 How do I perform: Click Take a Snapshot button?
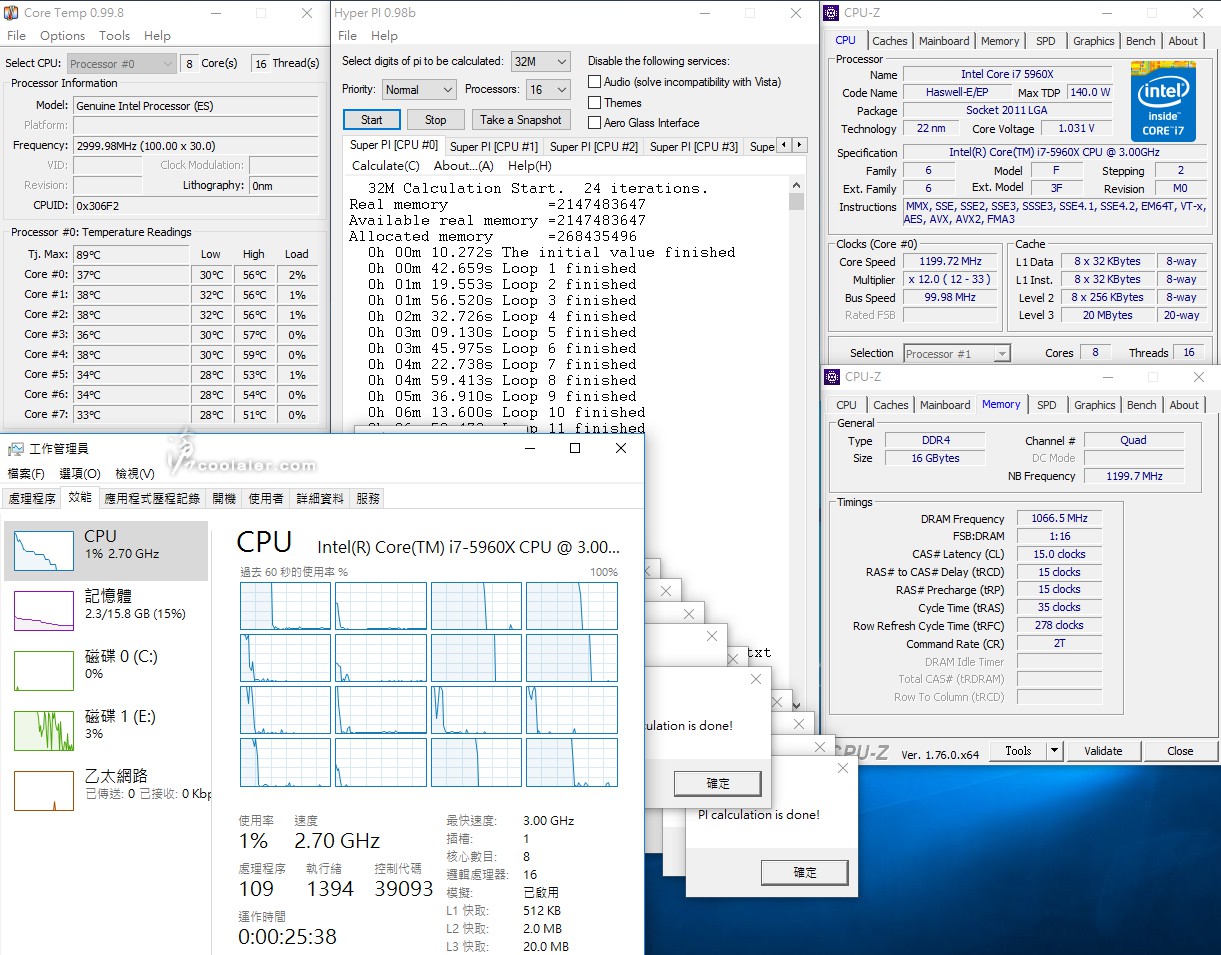coord(521,120)
